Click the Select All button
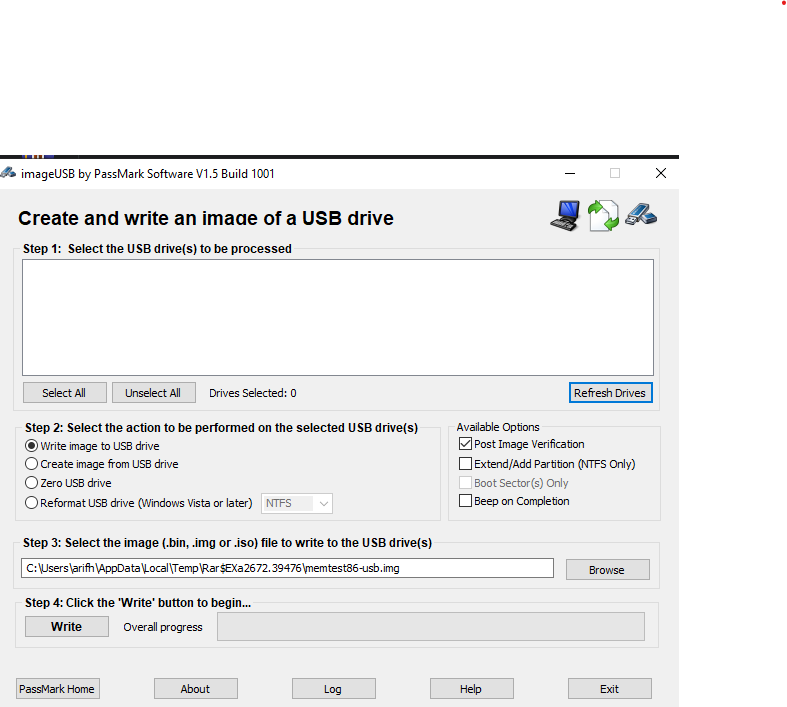Image resolution: width=787 pixels, height=707 pixels. click(65, 393)
